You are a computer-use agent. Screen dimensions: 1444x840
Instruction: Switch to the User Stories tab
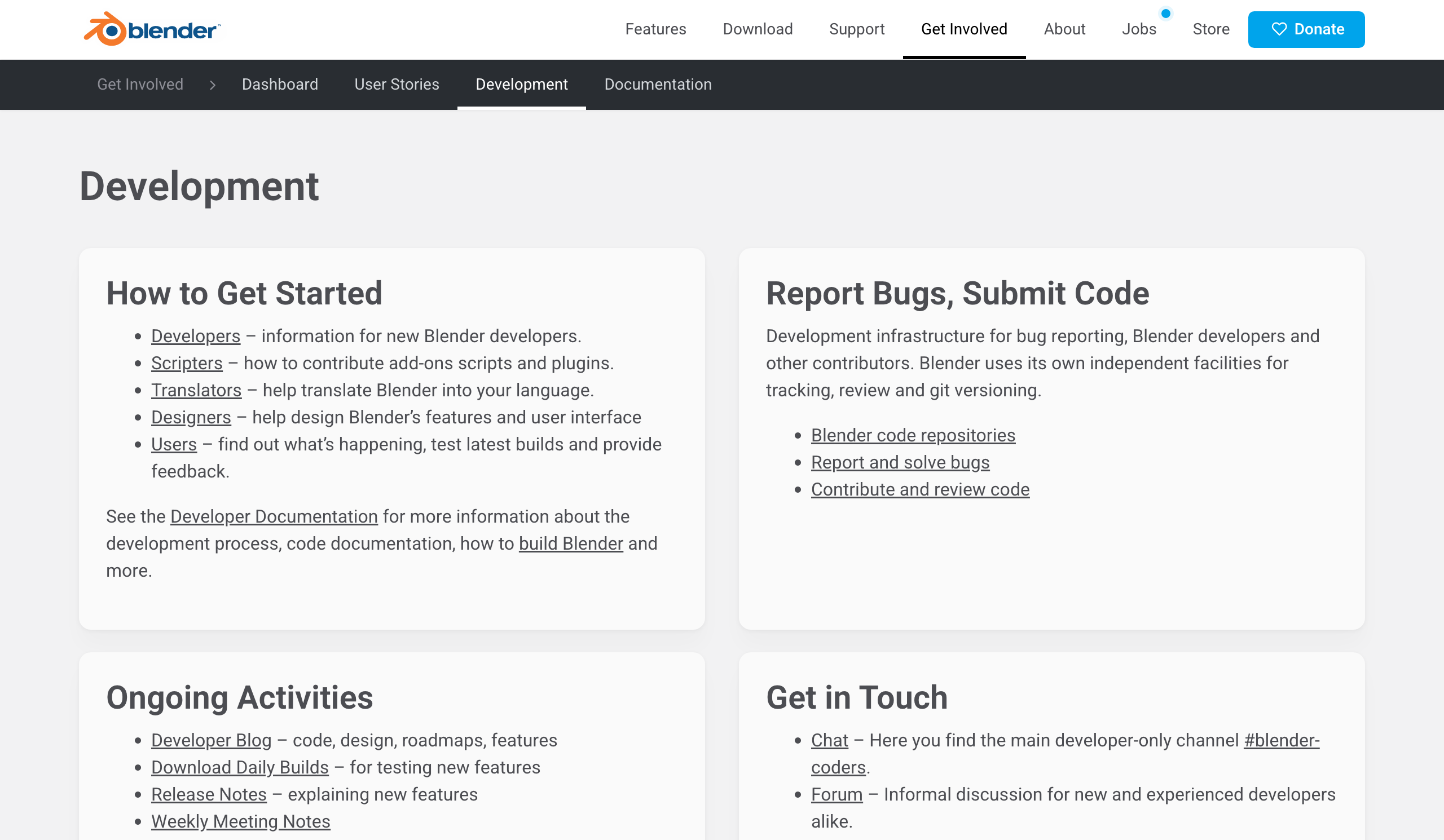click(x=397, y=84)
